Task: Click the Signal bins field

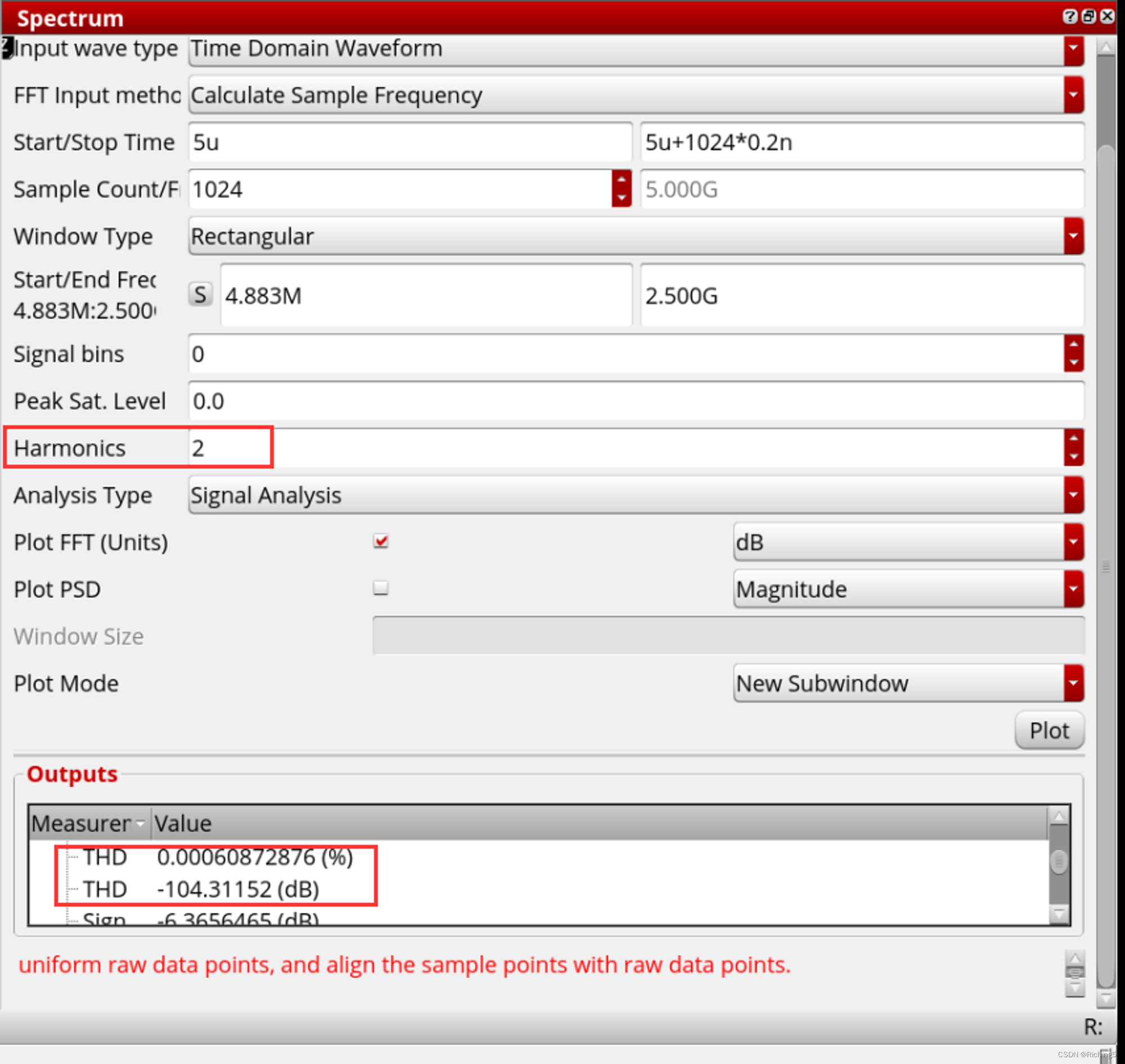Action: (x=625, y=354)
